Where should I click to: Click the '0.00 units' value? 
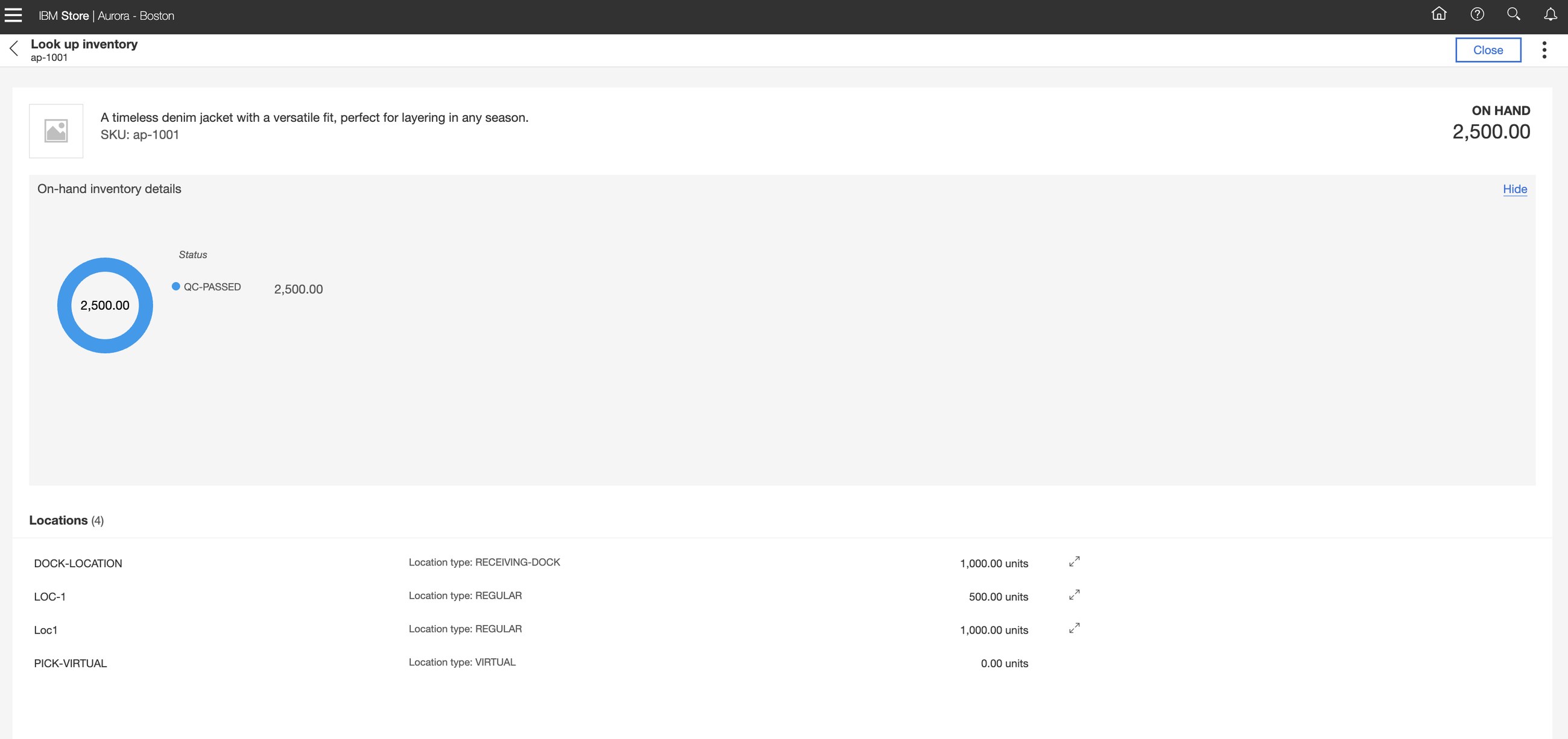tap(1004, 664)
